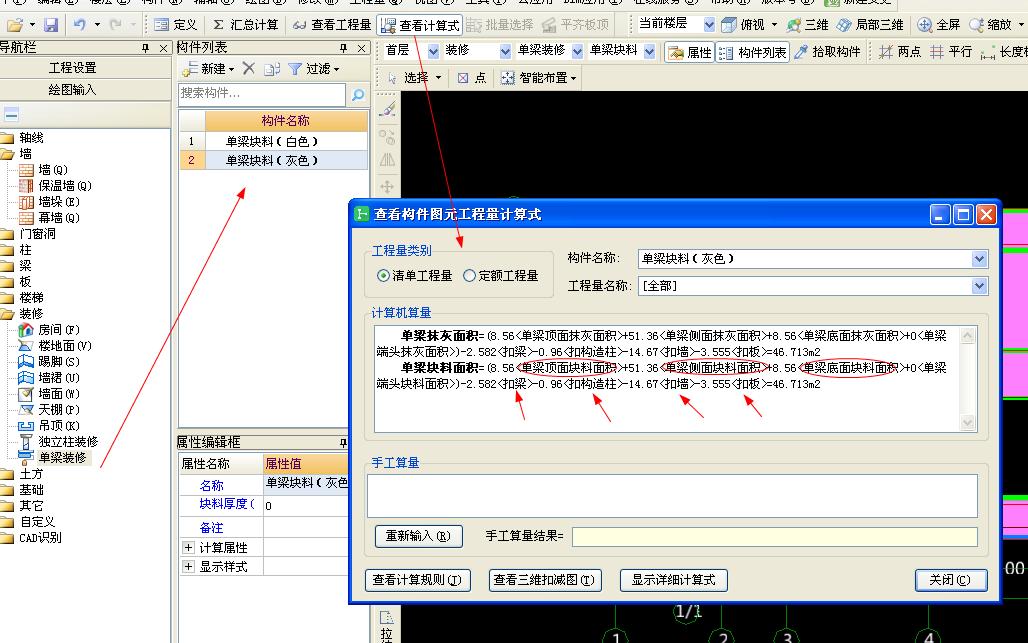Run 汇总计算 from the toolbar
The width and height of the screenshot is (1028, 643).
coord(246,25)
